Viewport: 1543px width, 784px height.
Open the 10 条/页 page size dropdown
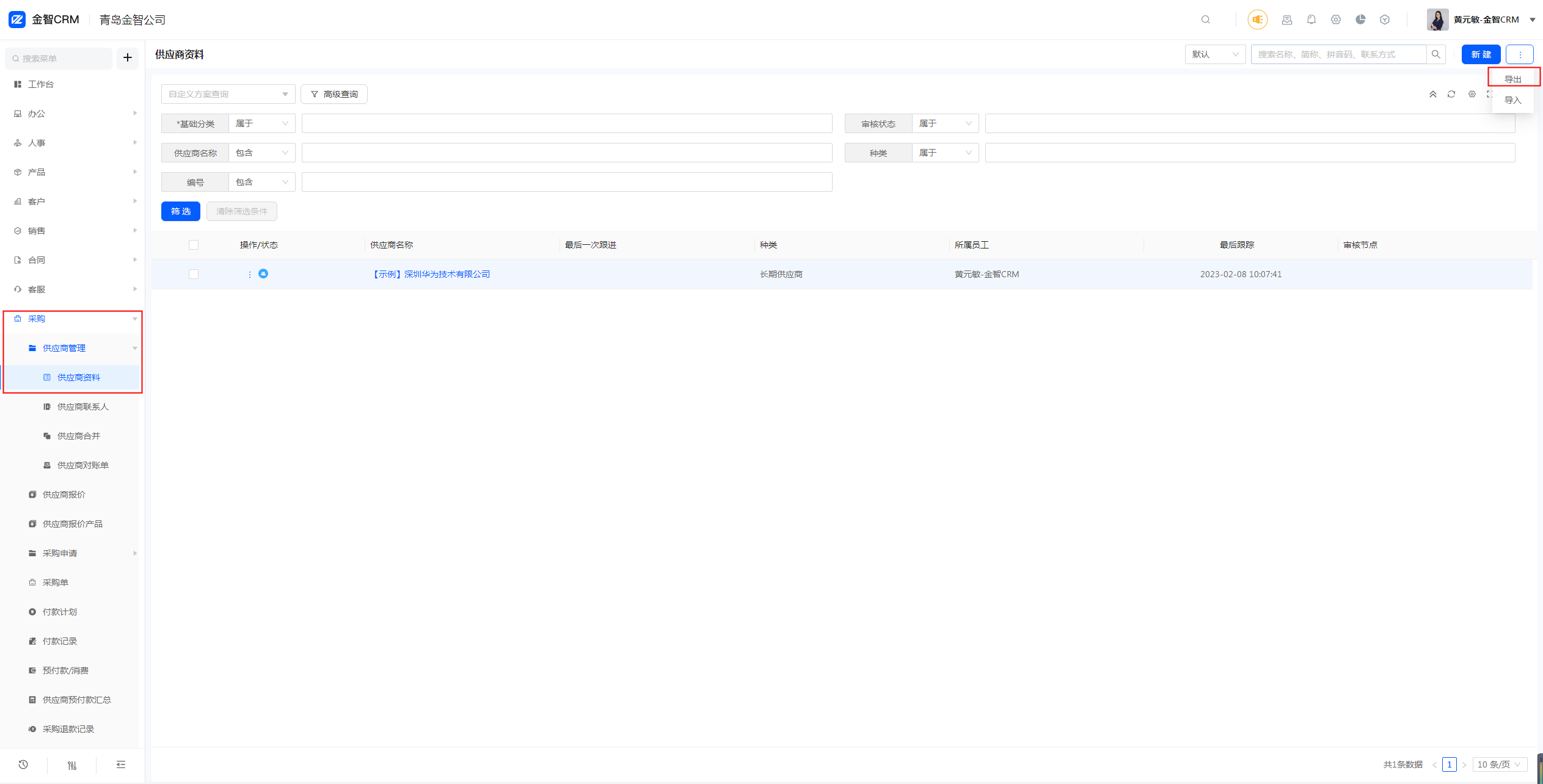point(1499,764)
